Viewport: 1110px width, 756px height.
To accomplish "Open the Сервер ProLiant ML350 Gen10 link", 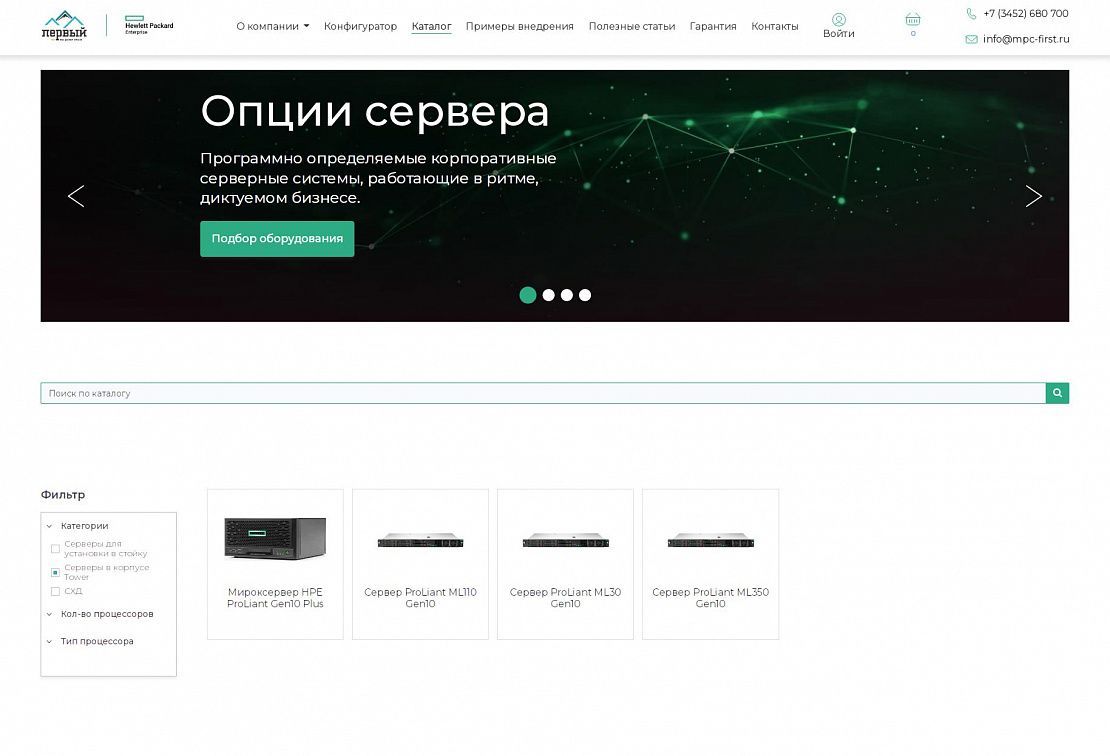I will (710, 598).
